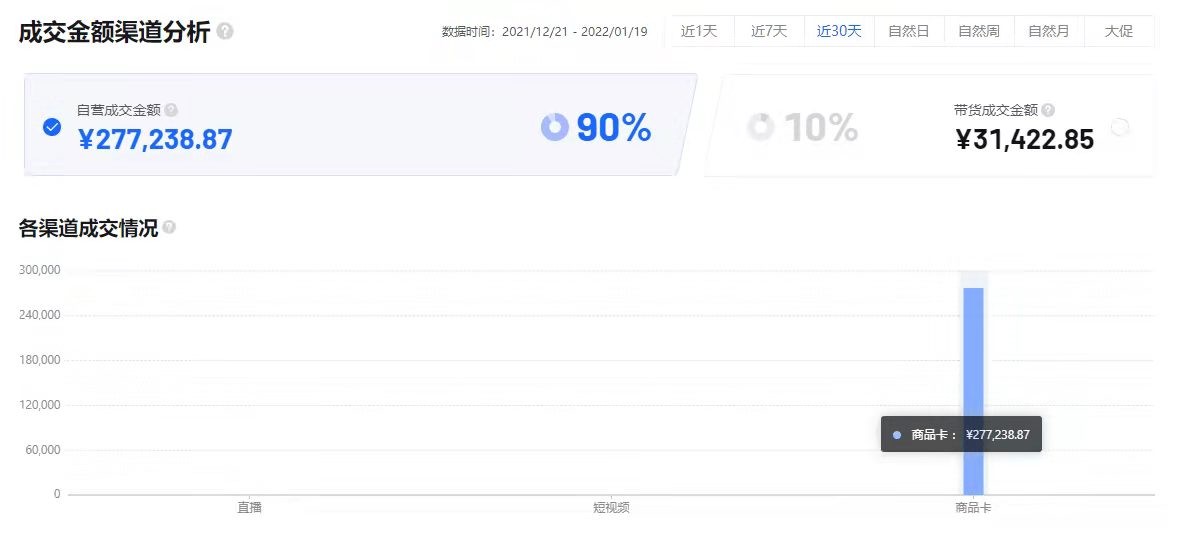Switch to the 近1天 tab
1197x542 pixels.
pos(699,31)
